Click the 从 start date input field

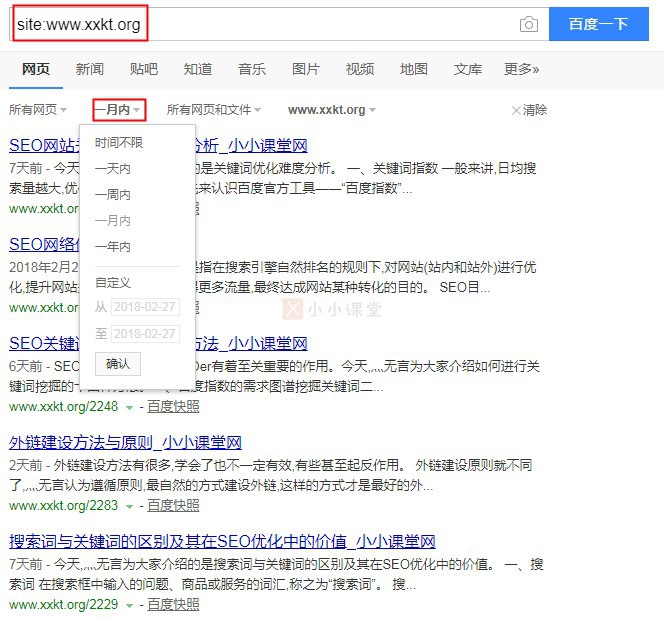tap(145, 307)
